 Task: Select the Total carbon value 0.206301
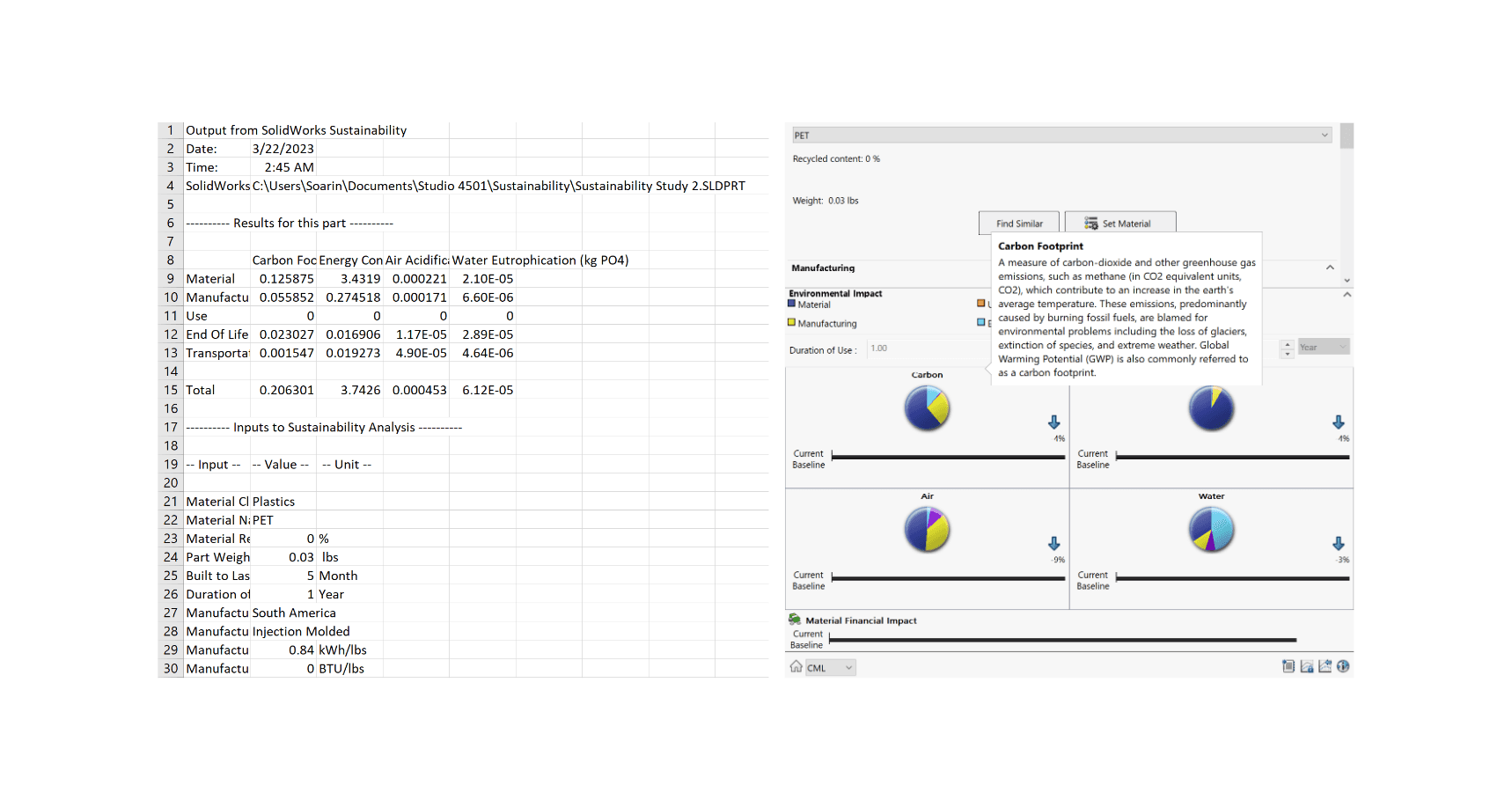(x=283, y=390)
